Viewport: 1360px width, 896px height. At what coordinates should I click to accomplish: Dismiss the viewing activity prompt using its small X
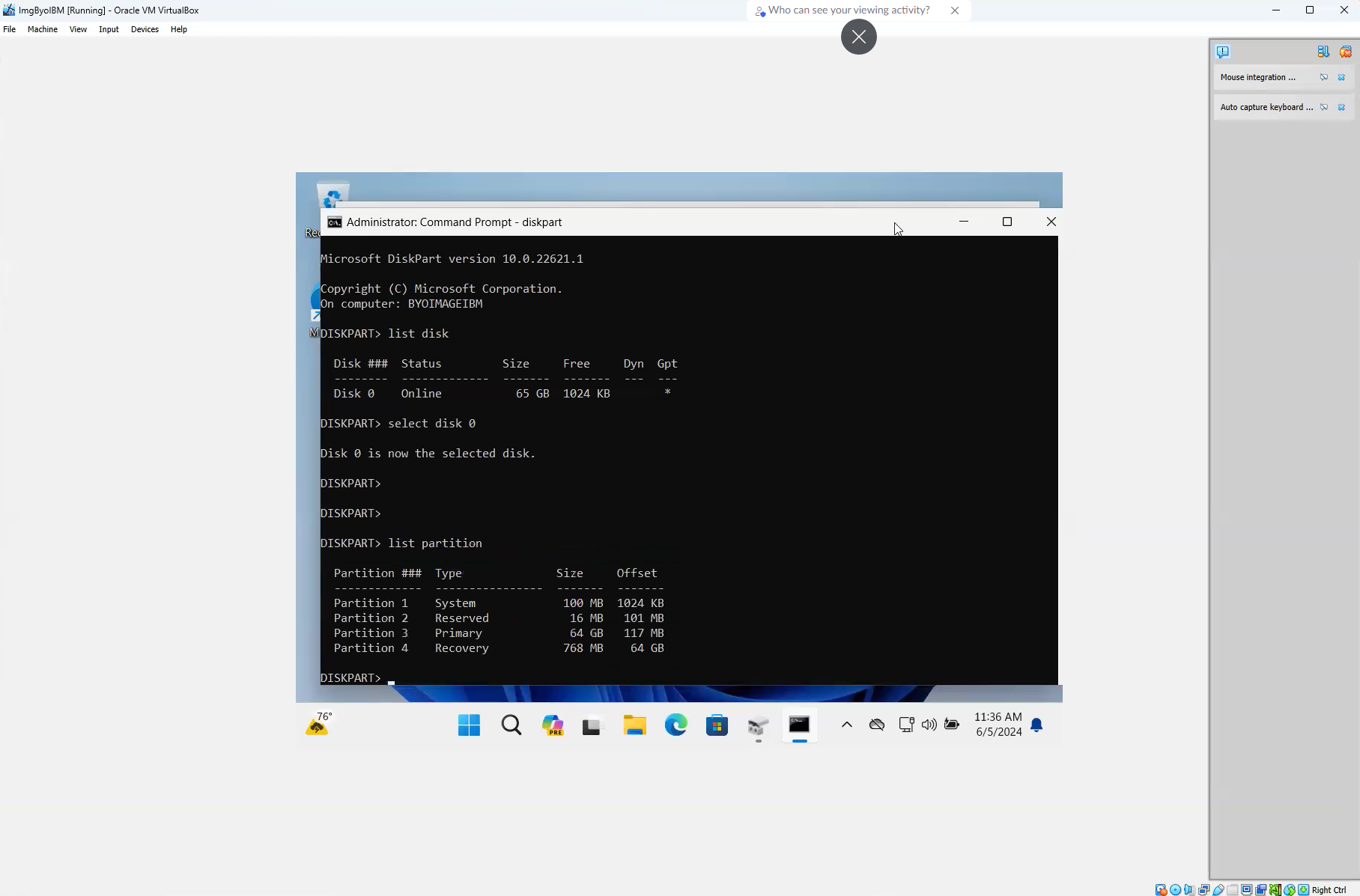(x=955, y=10)
